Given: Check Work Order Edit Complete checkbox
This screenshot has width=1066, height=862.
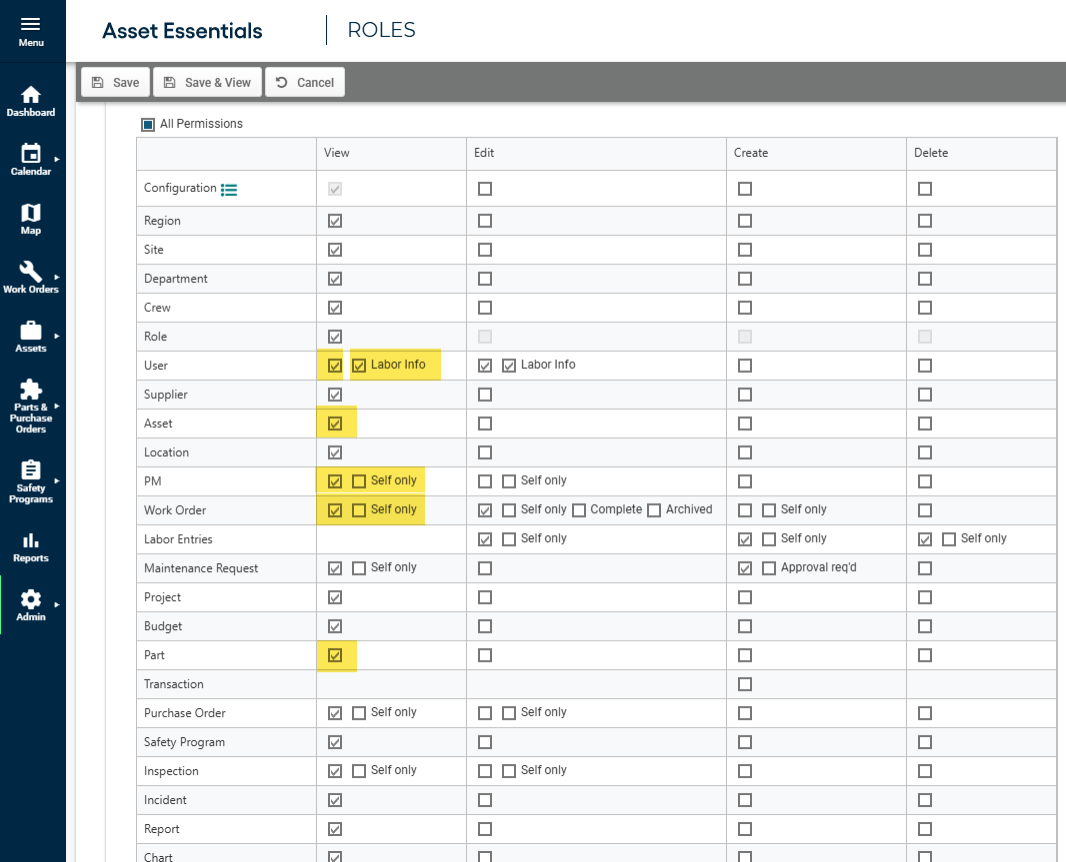Looking at the screenshot, I should coord(579,511).
